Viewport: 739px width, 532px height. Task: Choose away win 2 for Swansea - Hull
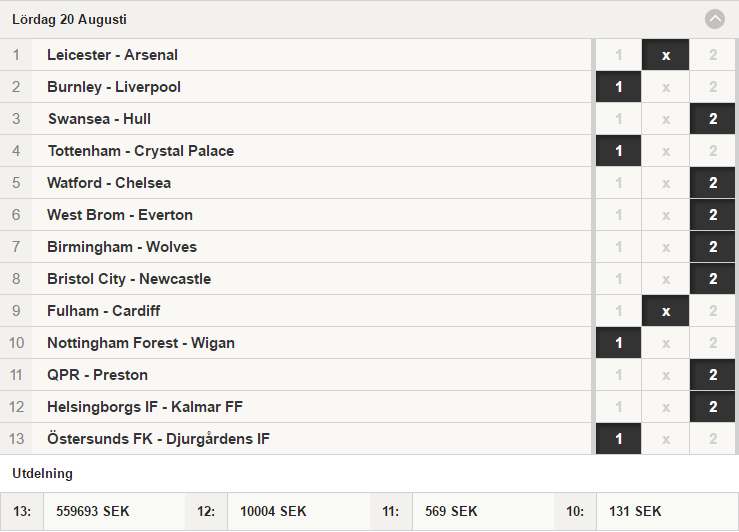713,119
